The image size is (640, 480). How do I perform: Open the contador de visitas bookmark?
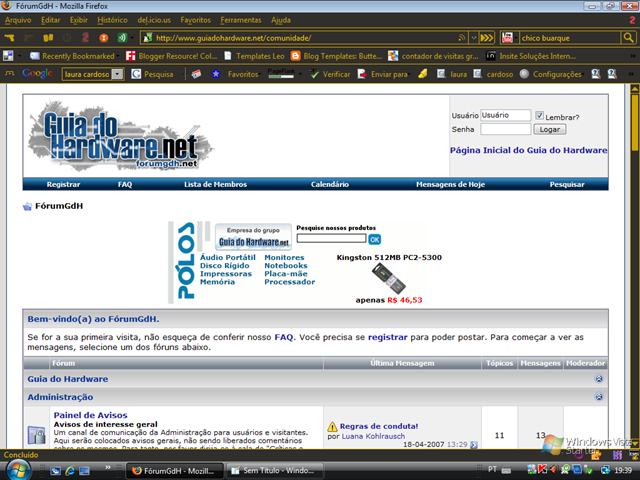coord(433,56)
